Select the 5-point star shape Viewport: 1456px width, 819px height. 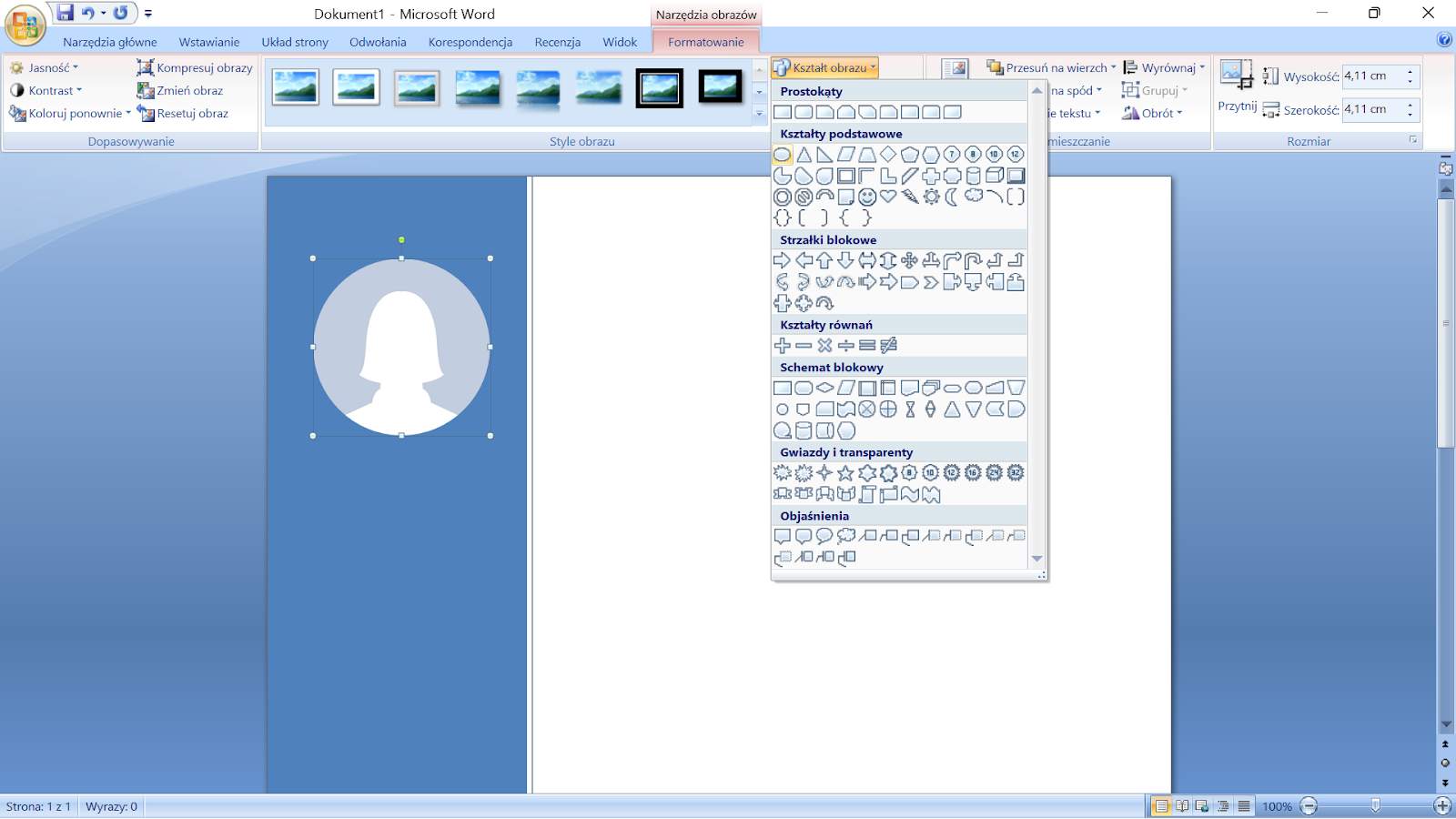[845, 473]
